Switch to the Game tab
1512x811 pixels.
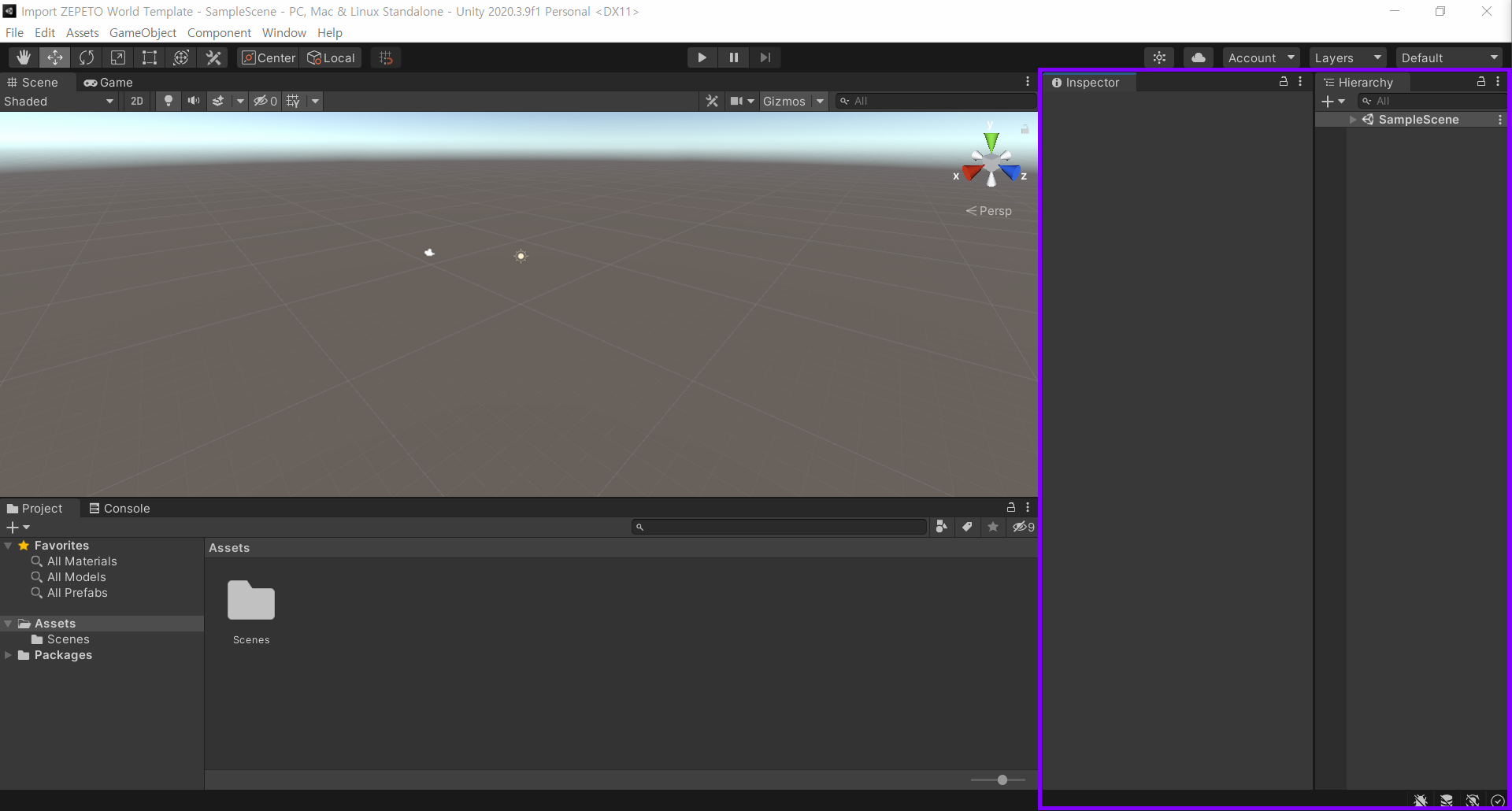point(109,82)
